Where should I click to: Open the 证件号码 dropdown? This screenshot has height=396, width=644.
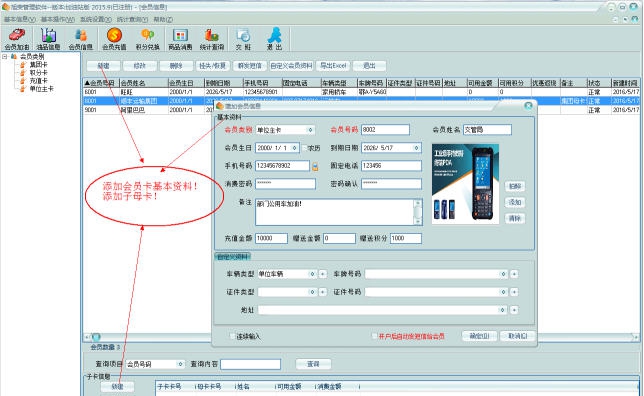503,292
